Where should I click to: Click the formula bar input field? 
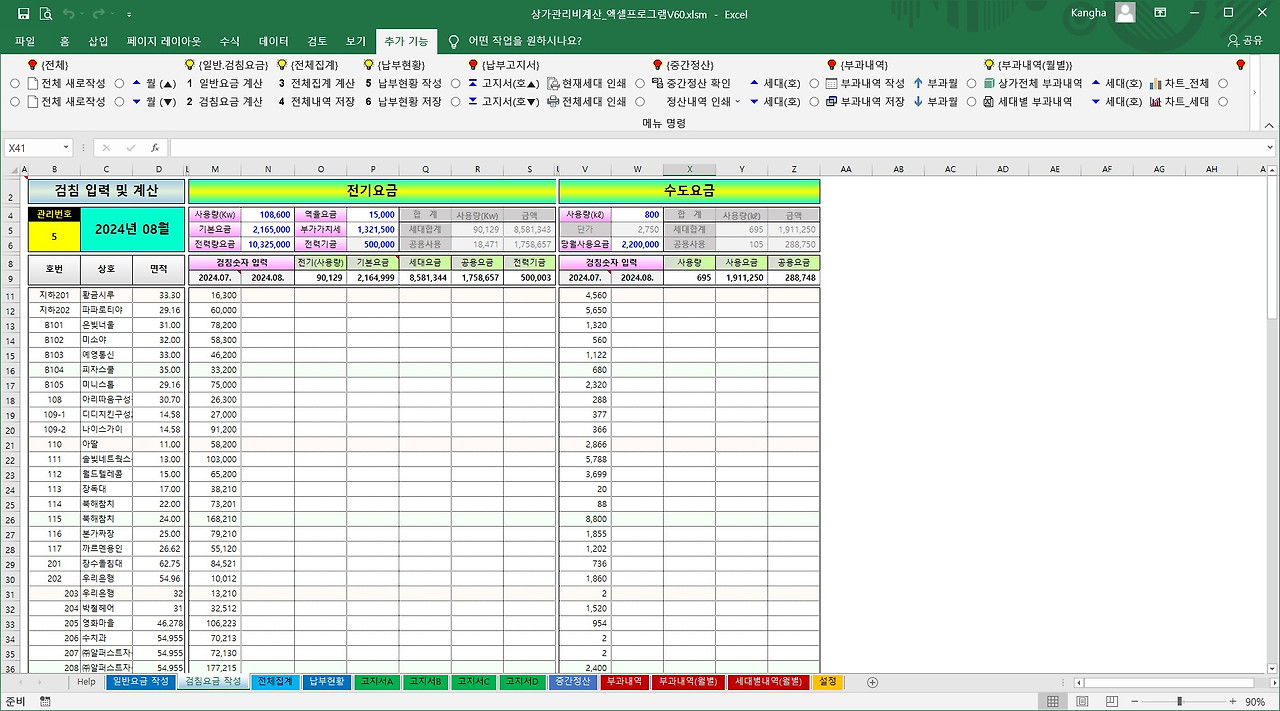pos(716,148)
